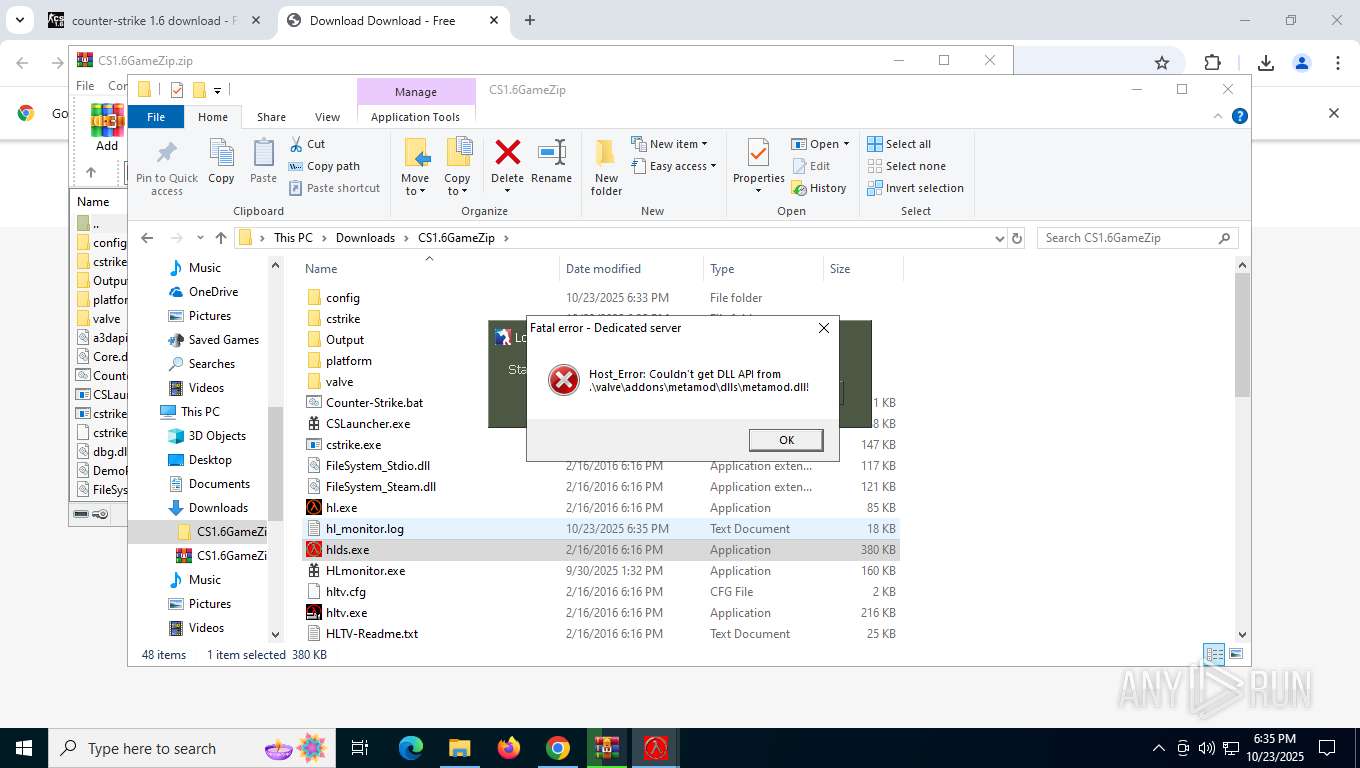Go up one folder level arrow
The width and height of the screenshot is (1360, 768).
221,238
